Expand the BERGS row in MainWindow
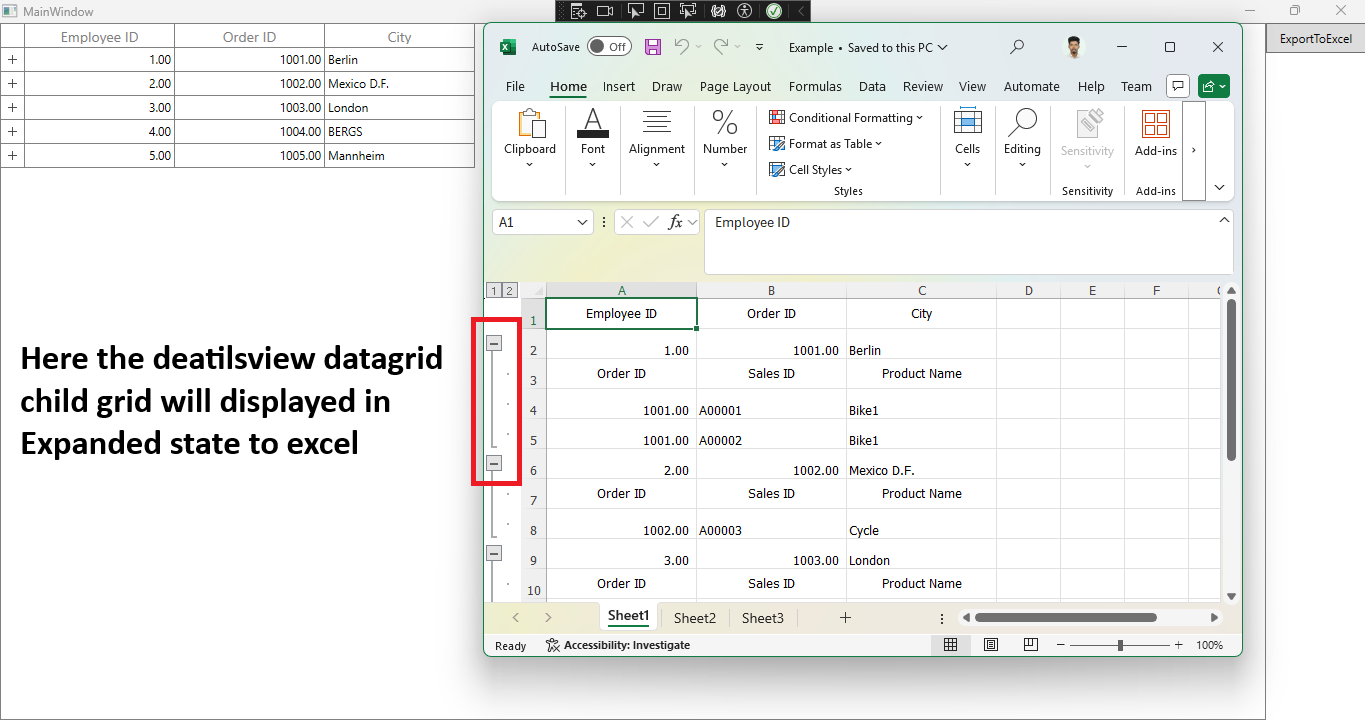This screenshot has height=720, width=1365. (x=12, y=132)
